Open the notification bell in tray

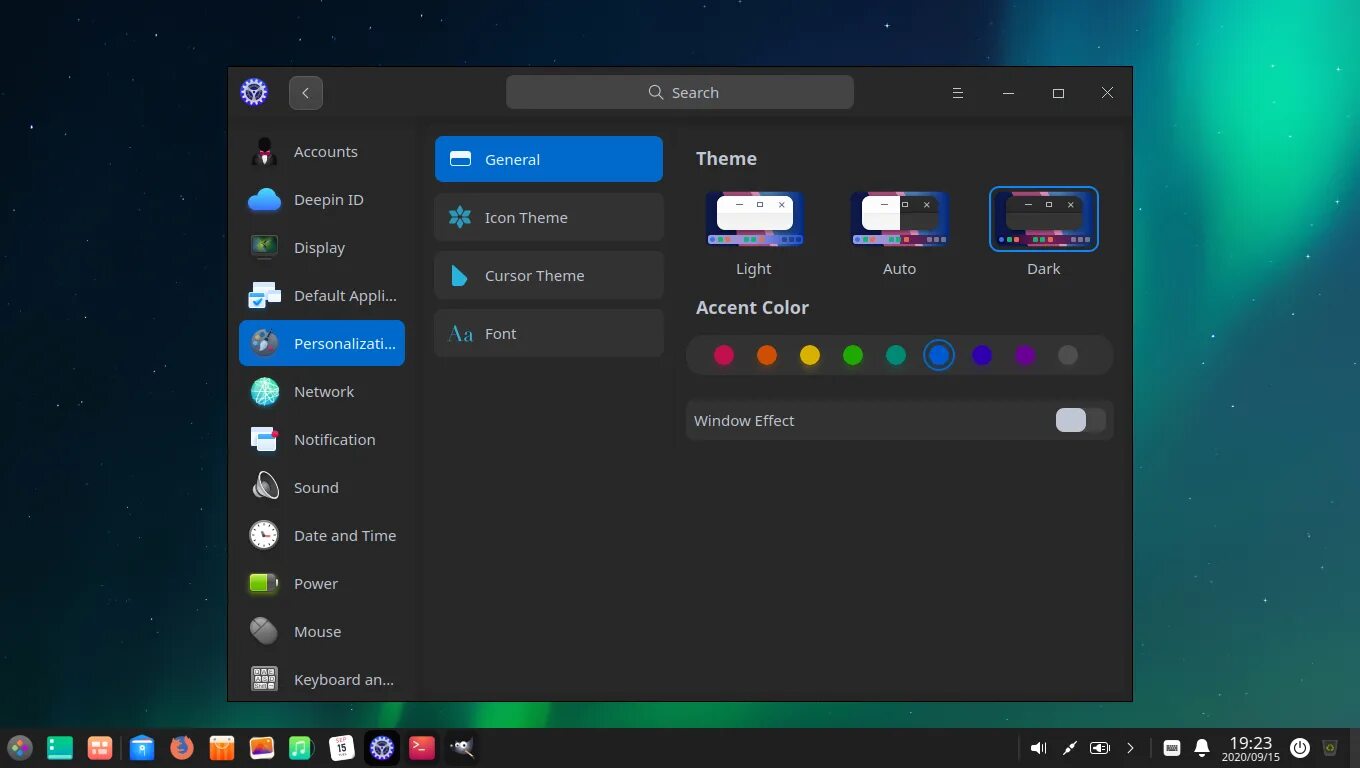1202,748
